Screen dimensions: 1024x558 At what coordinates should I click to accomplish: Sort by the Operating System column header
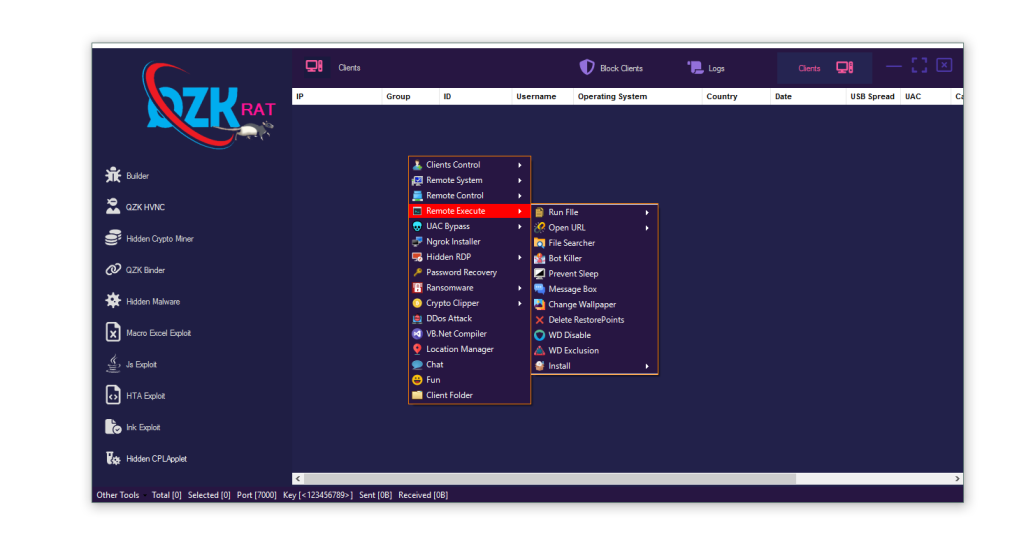(638, 96)
